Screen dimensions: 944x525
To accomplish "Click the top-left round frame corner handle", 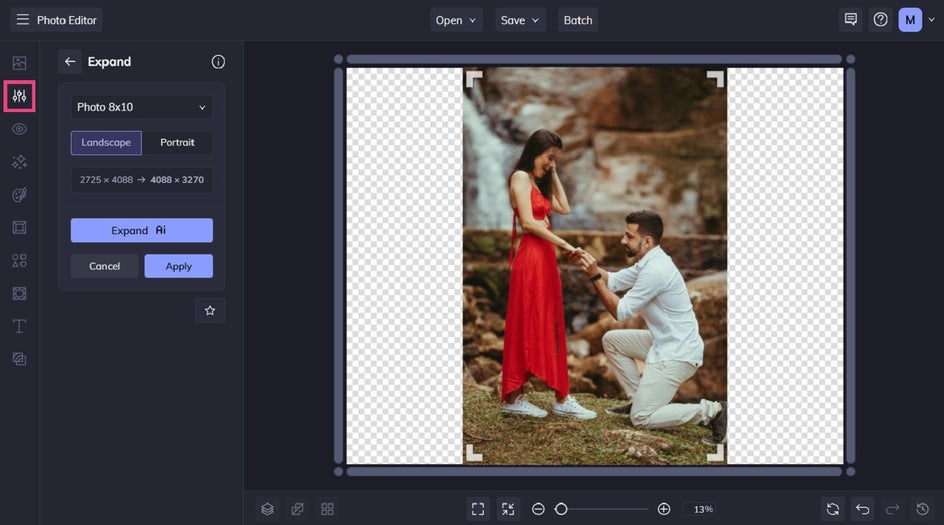I will 338,59.
